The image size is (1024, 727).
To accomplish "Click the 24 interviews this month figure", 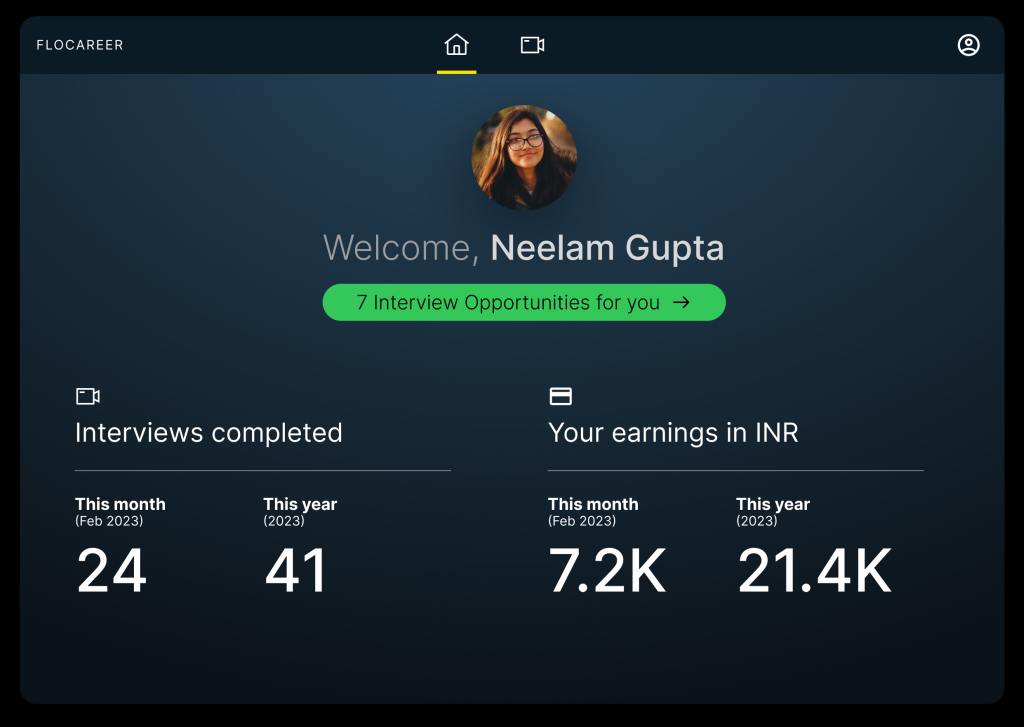I will click(x=111, y=571).
